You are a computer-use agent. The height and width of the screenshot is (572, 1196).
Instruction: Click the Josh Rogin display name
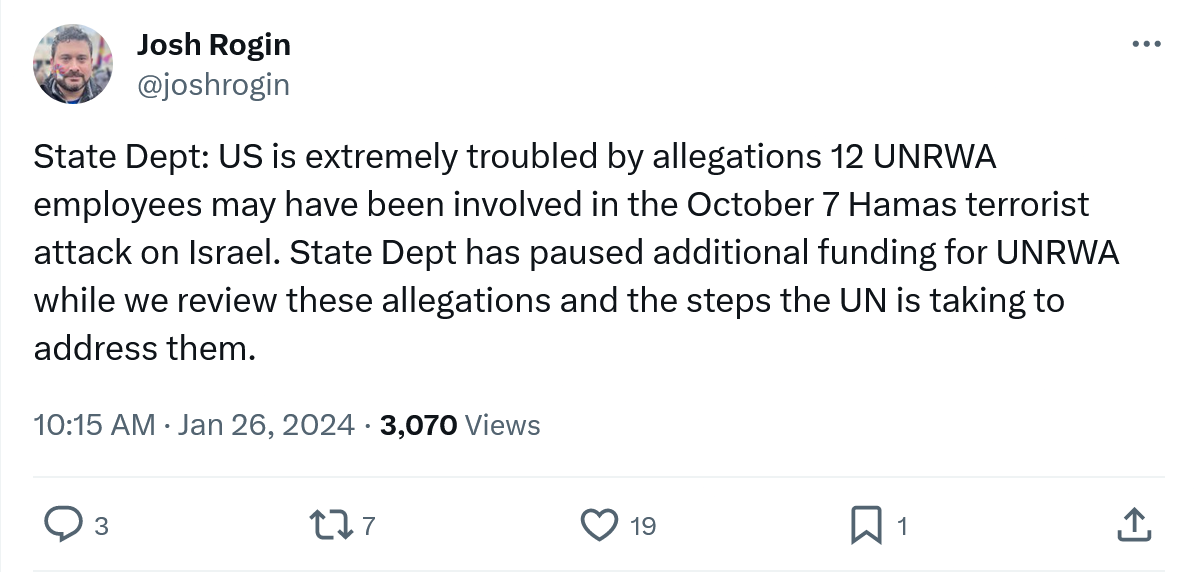pyautogui.click(x=213, y=44)
